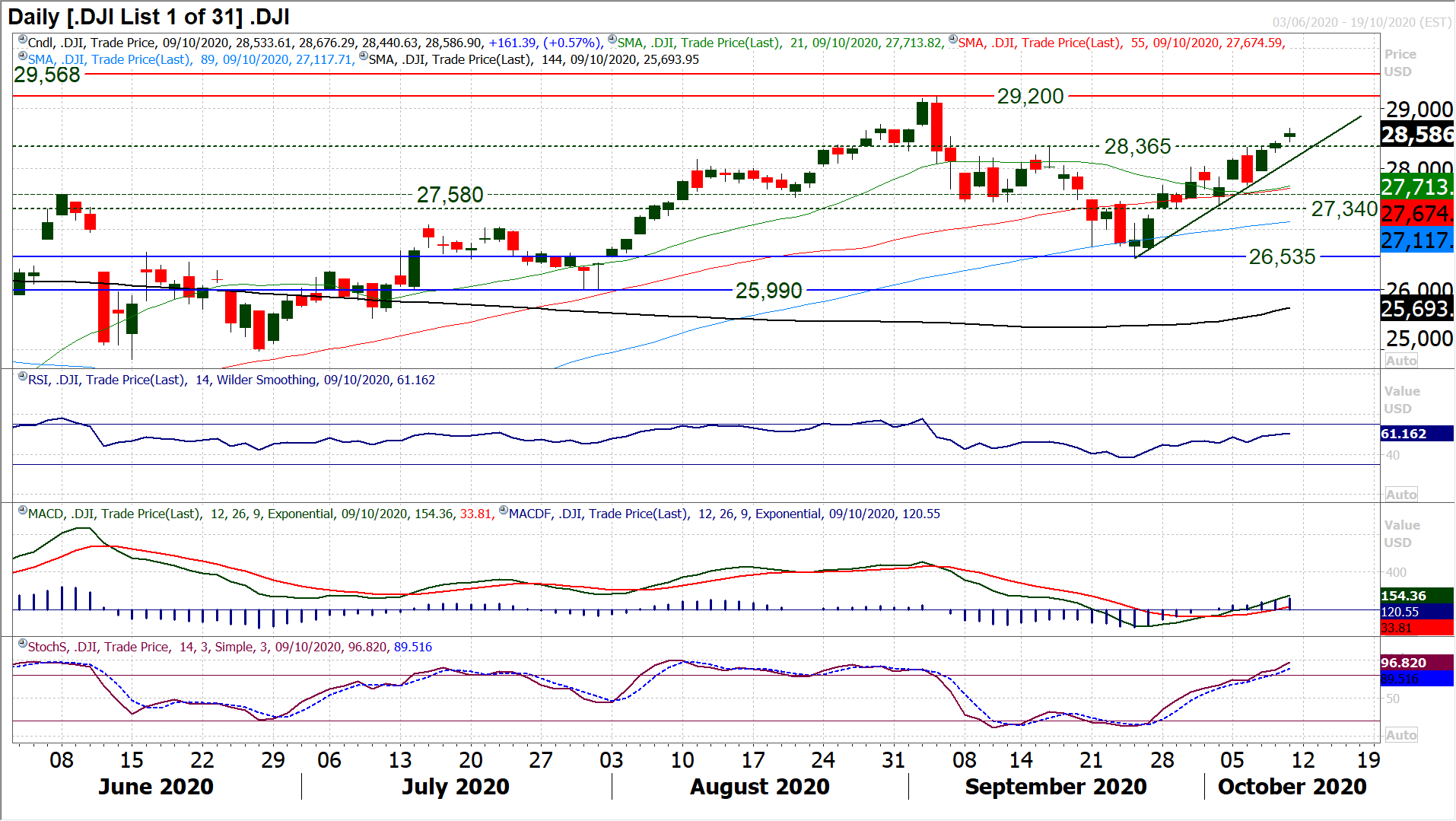Screen dimensions: 1456x821
Task: Click the 89-period SMA legend icon
Action: (23, 56)
